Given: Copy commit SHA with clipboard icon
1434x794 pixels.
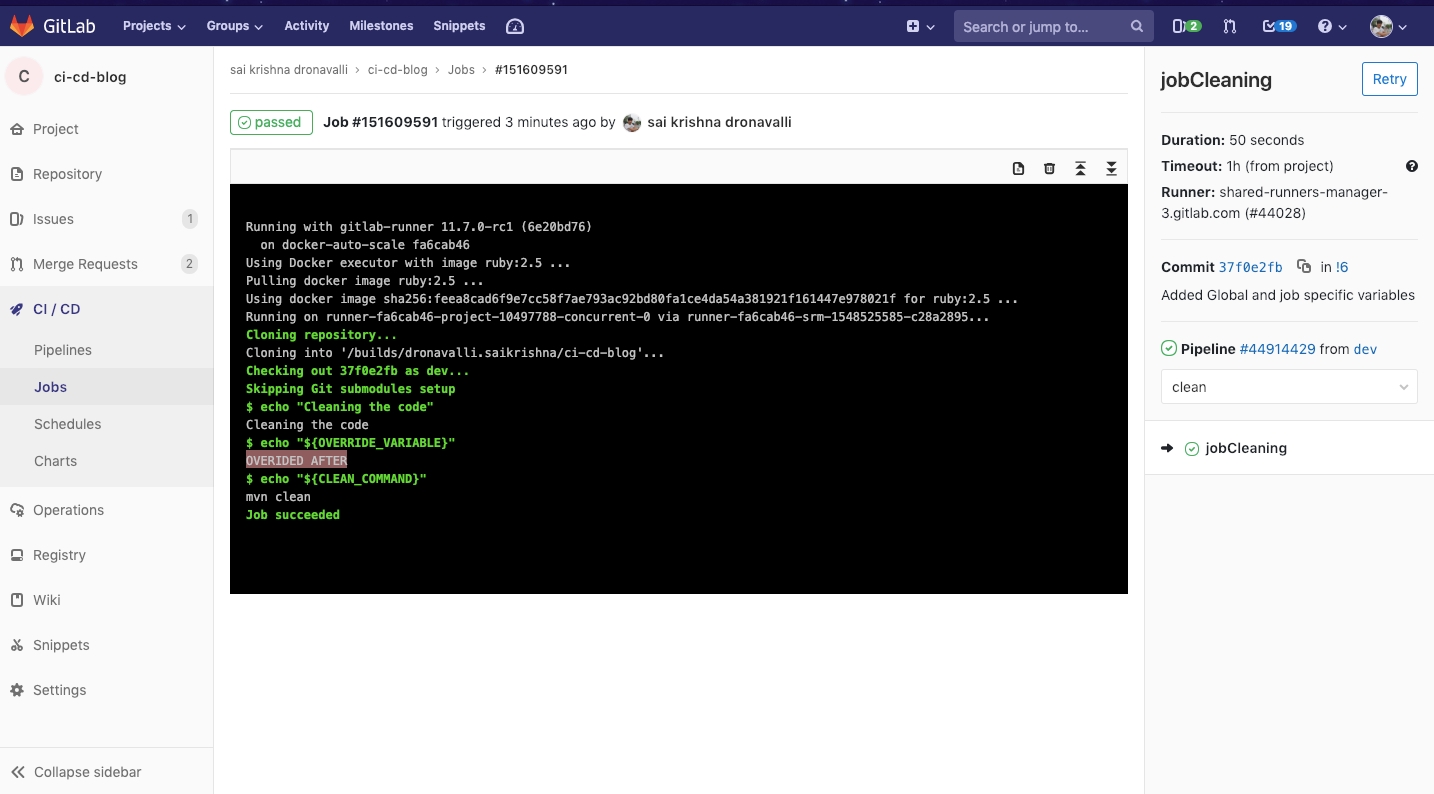Looking at the screenshot, I should 1303,267.
